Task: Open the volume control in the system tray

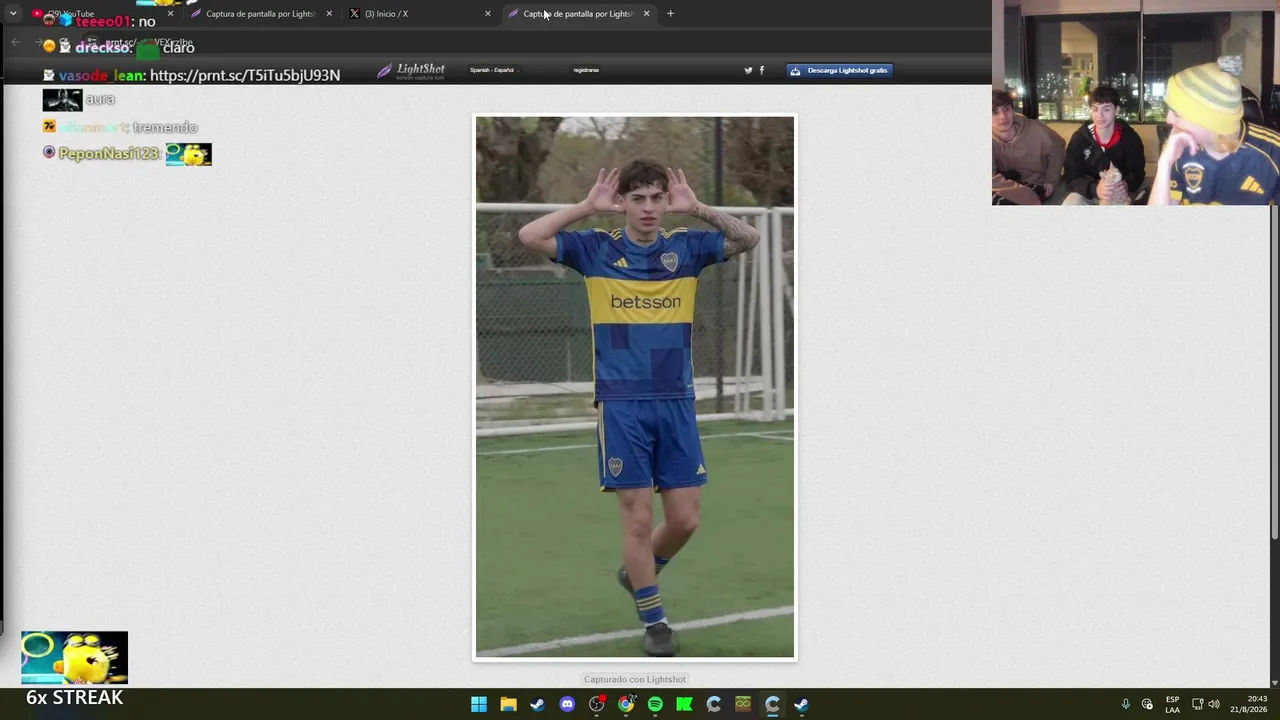Action: point(1214,704)
